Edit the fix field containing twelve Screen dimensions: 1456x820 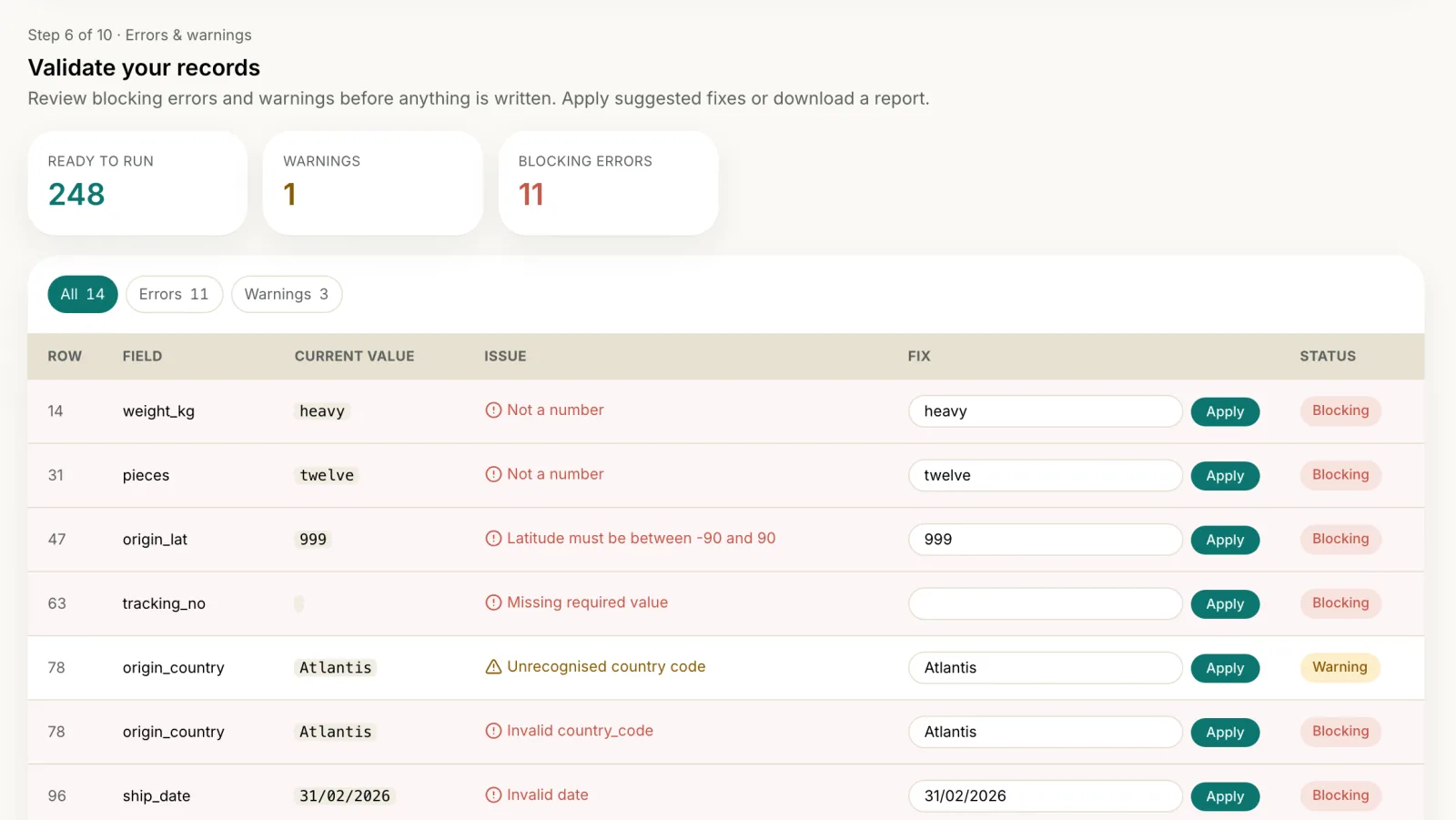coord(1046,475)
